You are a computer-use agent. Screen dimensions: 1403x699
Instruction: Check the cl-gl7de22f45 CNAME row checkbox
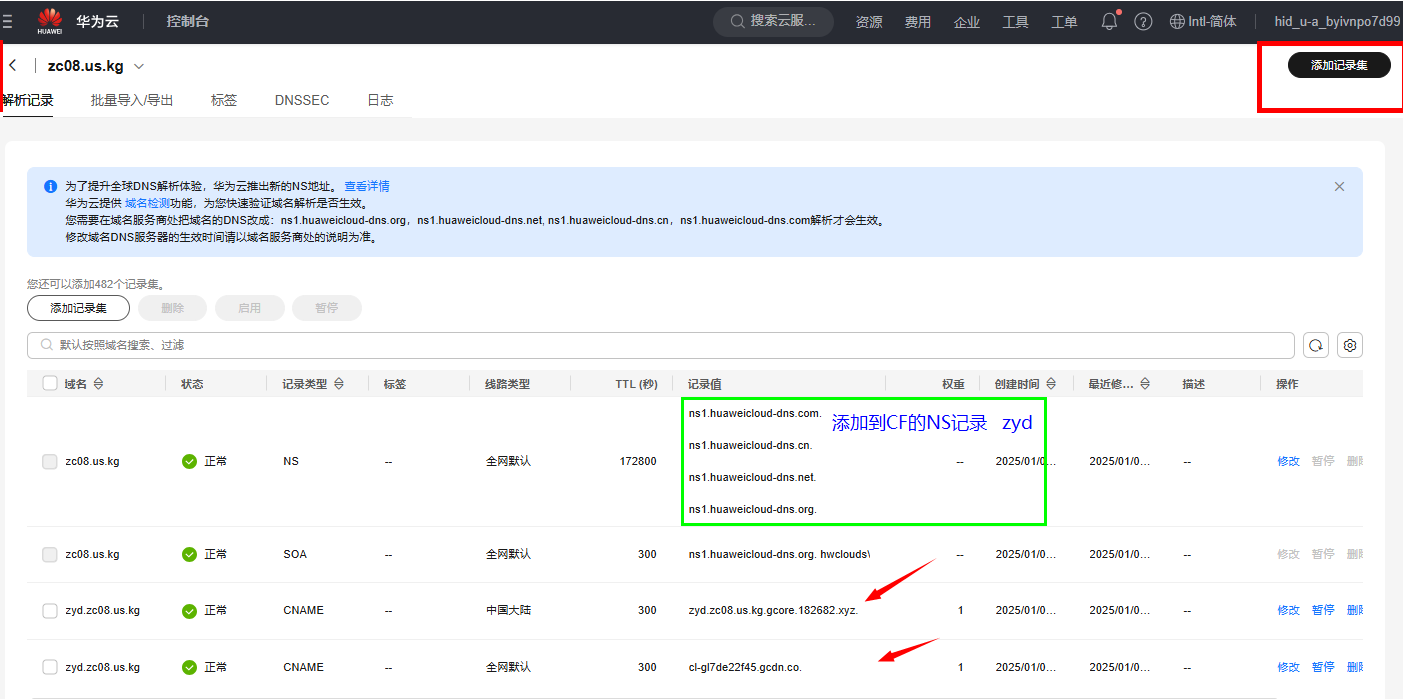coord(50,667)
